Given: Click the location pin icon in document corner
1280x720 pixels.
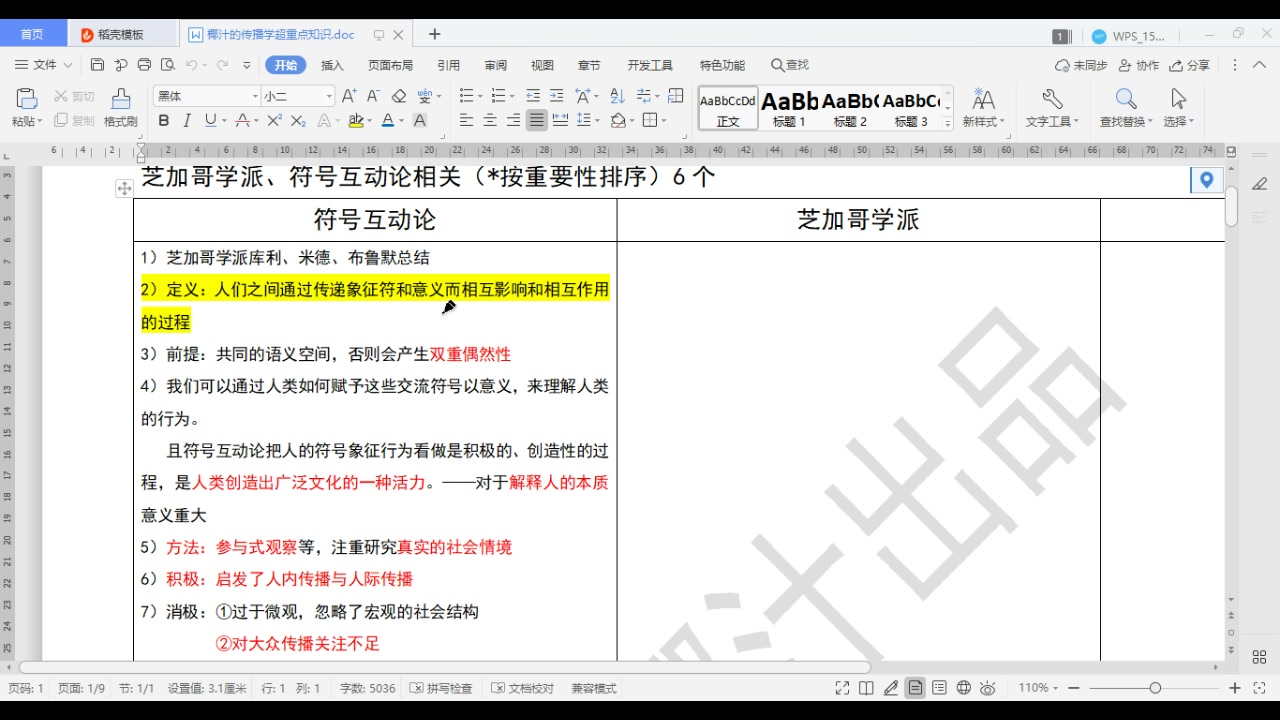Looking at the screenshot, I should 1207,180.
